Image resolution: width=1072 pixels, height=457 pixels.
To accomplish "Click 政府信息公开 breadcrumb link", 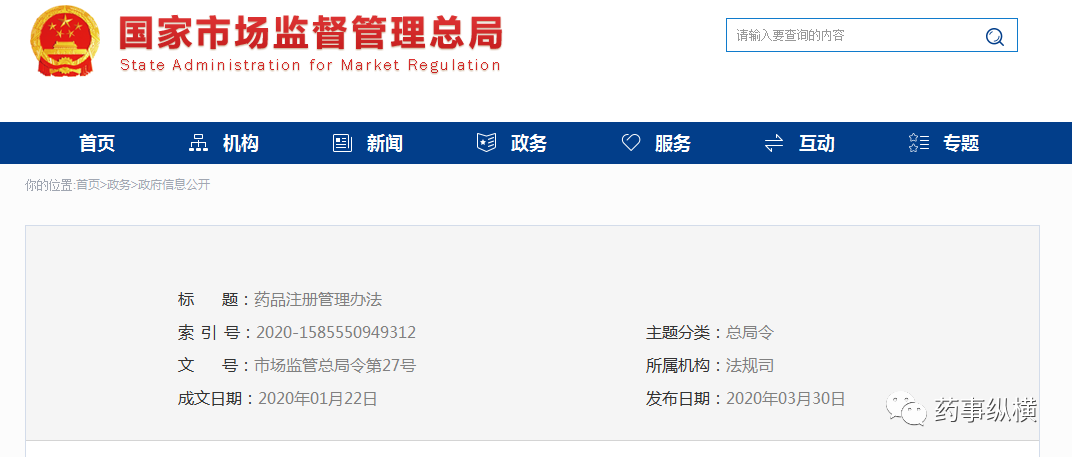I will (174, 185).
